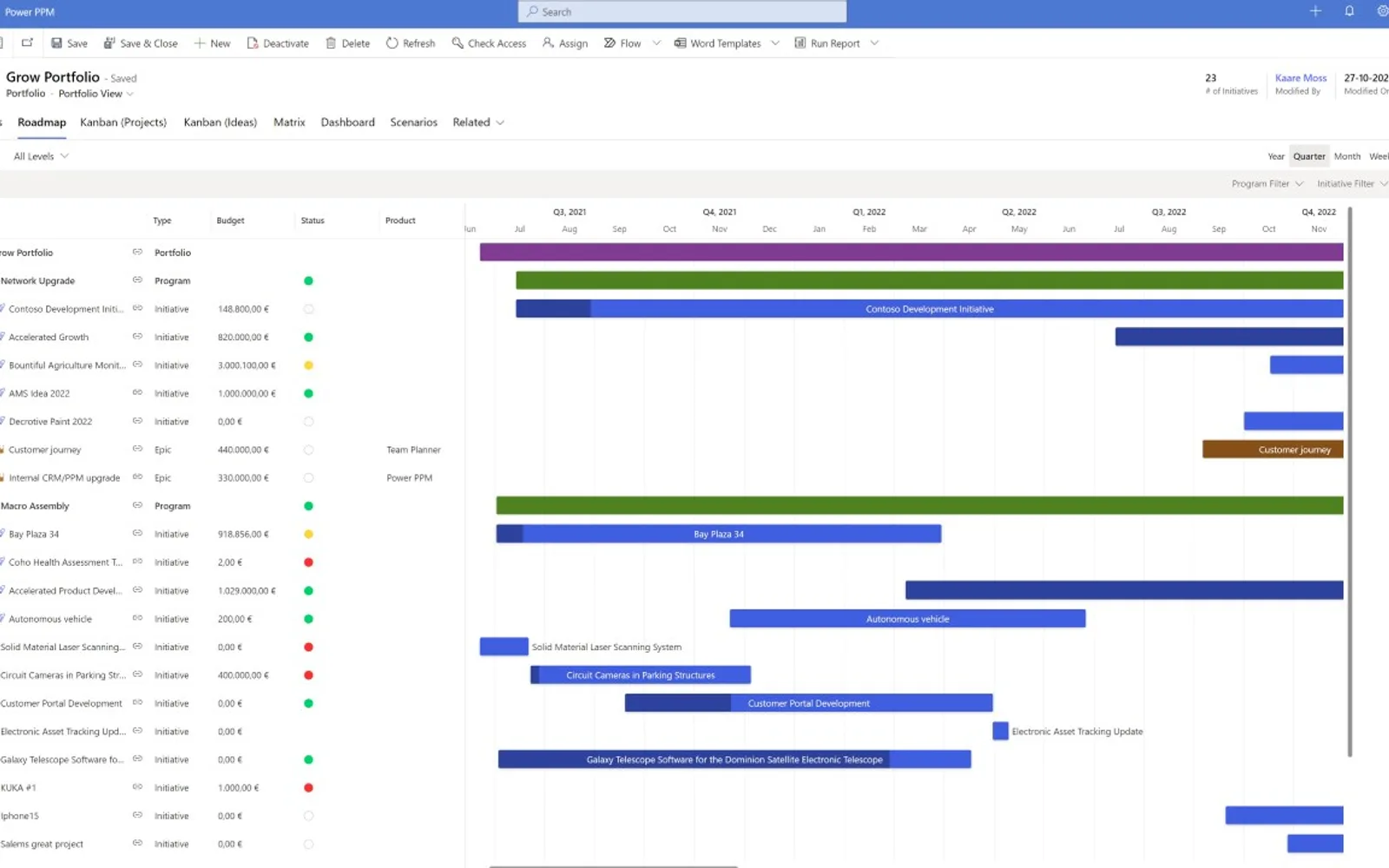The width and height of the screenshot is (1389, 868).
Task: Open notifications bell icon
Action: 1349,11
